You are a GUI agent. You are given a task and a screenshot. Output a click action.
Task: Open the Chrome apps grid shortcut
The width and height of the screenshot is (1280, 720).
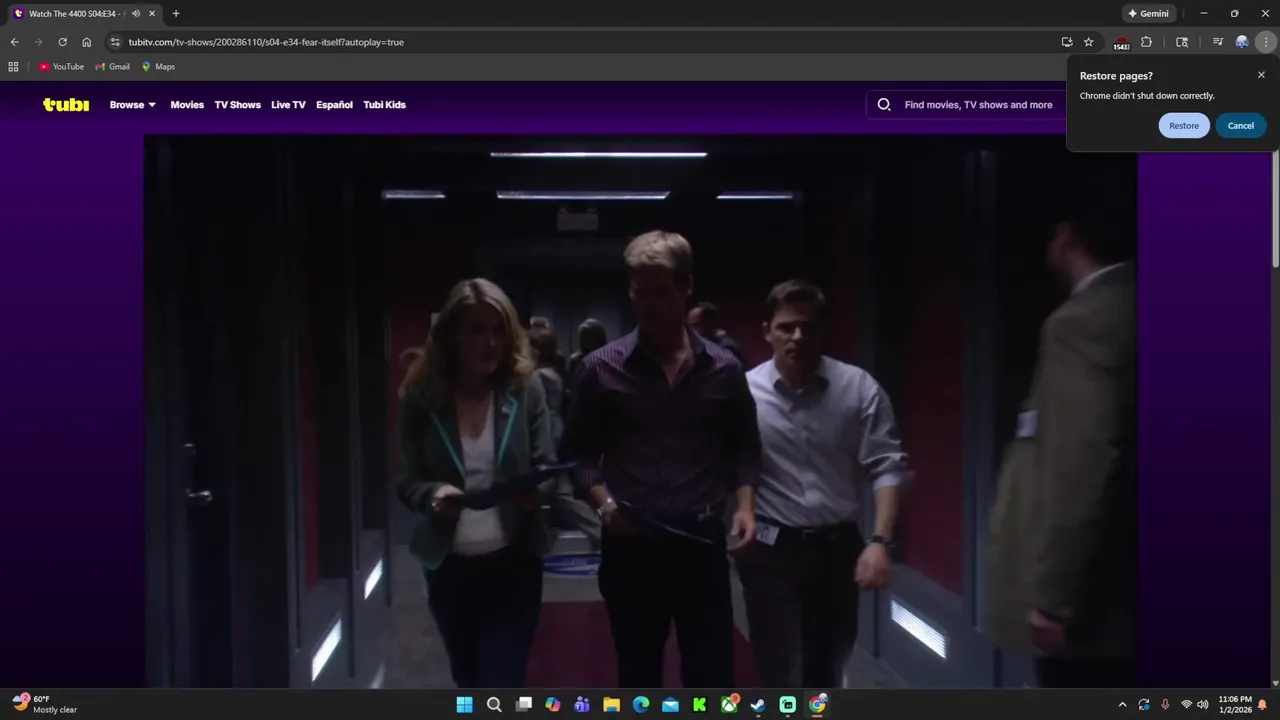(x=13, y=67)
